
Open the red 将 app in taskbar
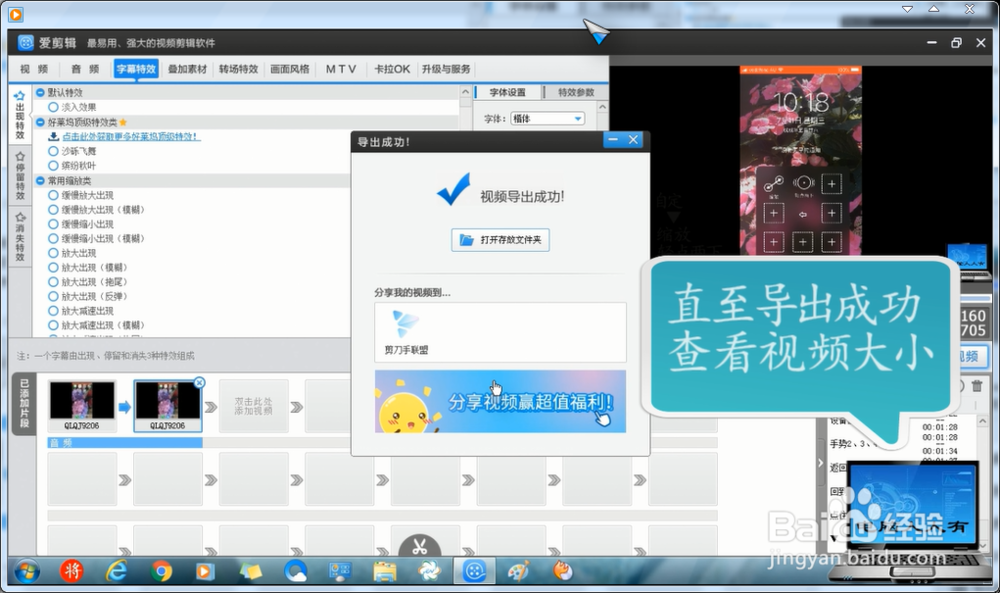71,571
